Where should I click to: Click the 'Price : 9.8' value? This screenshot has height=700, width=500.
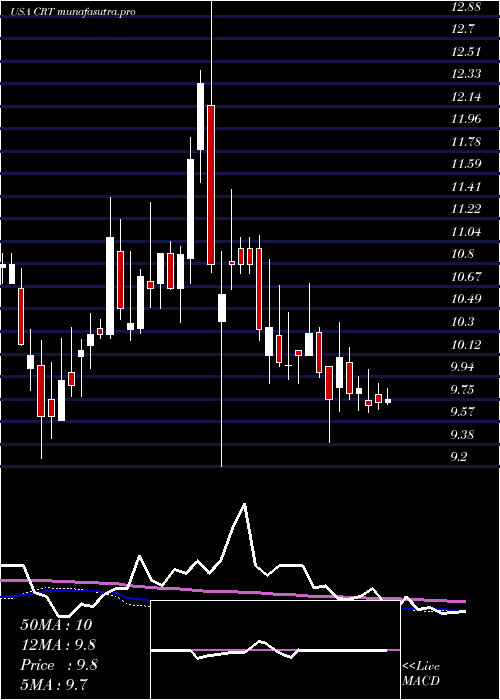coord(58,665)
